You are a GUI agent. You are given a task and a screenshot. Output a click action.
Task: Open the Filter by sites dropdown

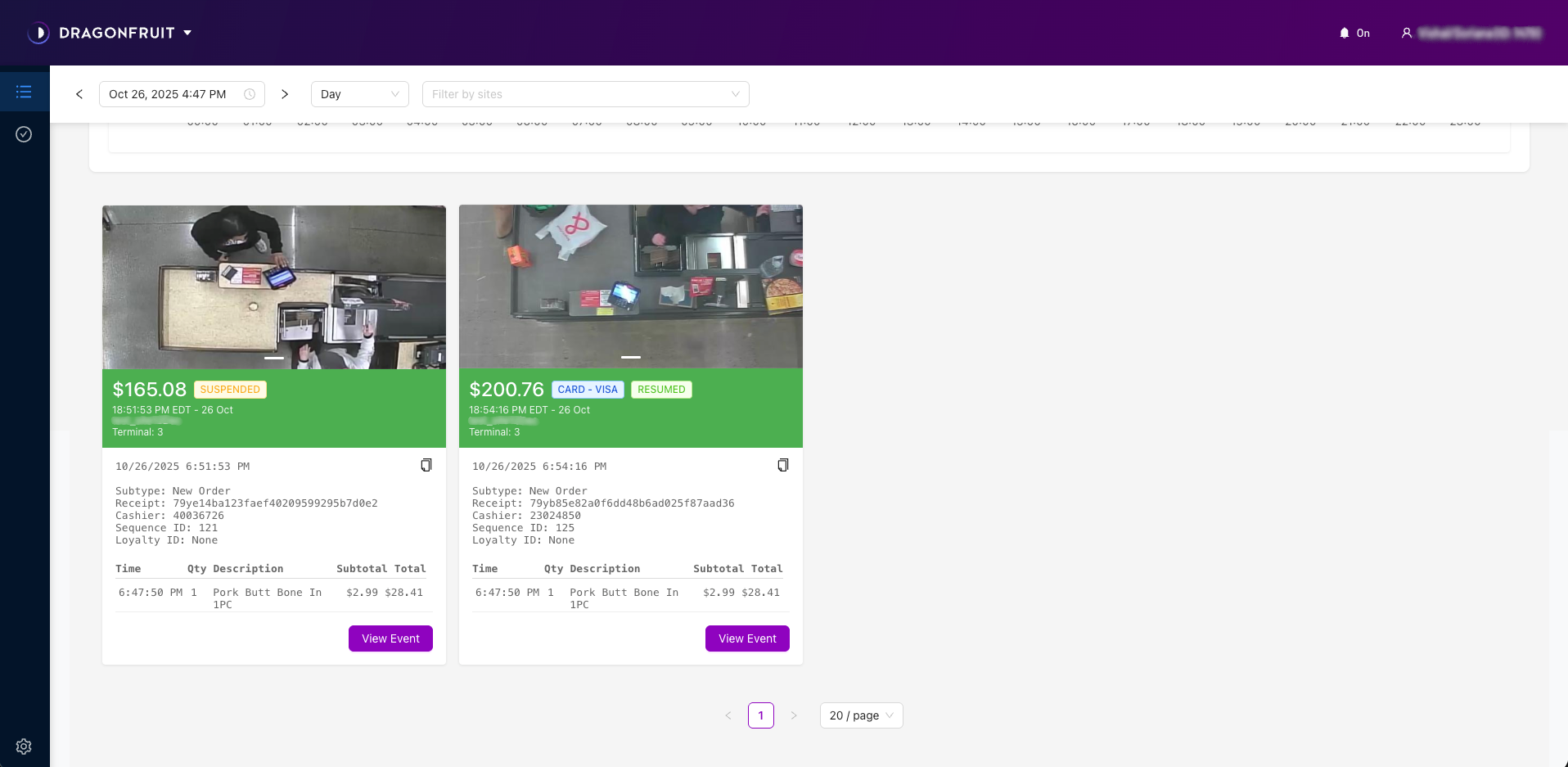(x=585, y=94)
